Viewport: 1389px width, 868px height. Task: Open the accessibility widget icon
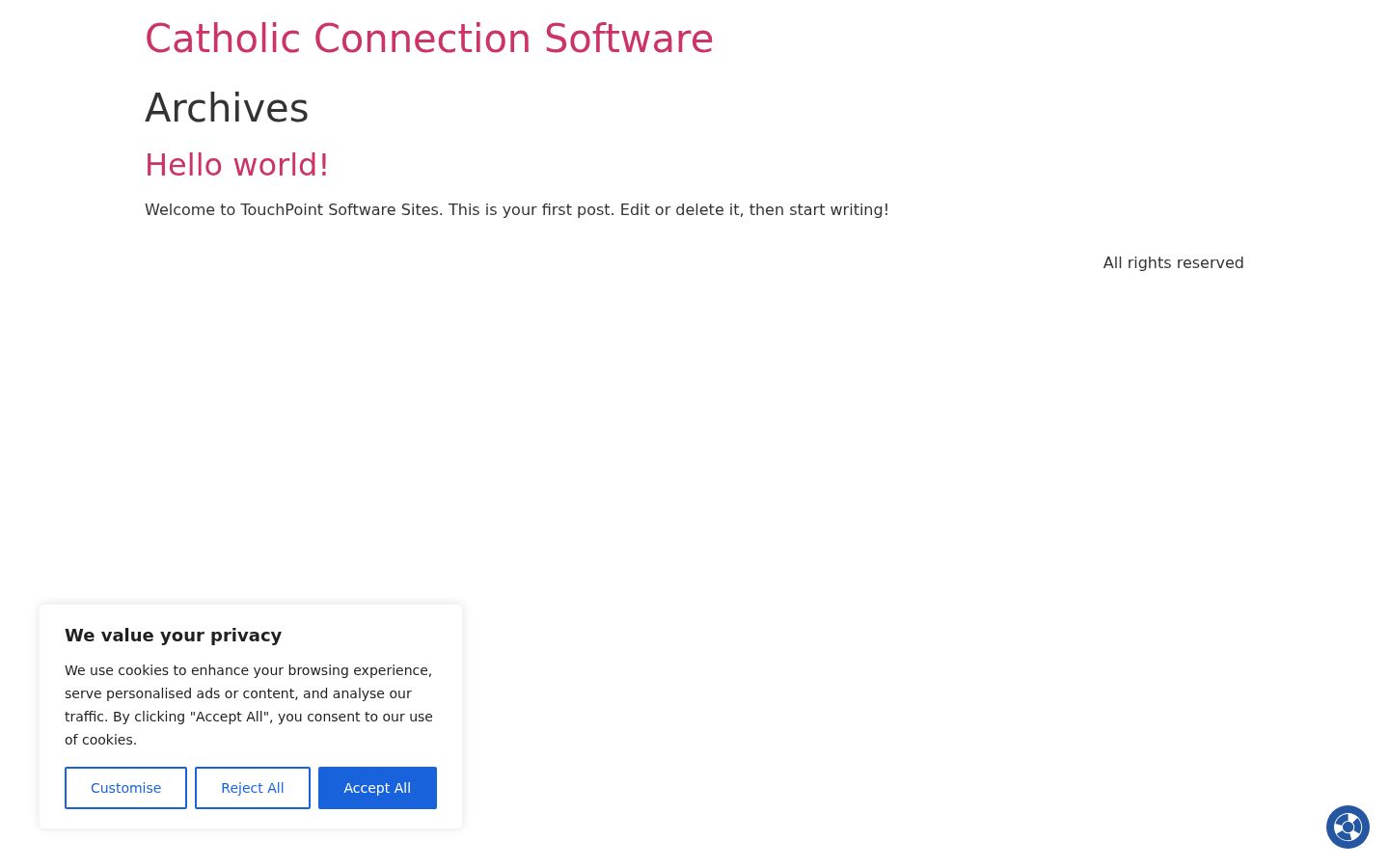(x=1348, y=827)
